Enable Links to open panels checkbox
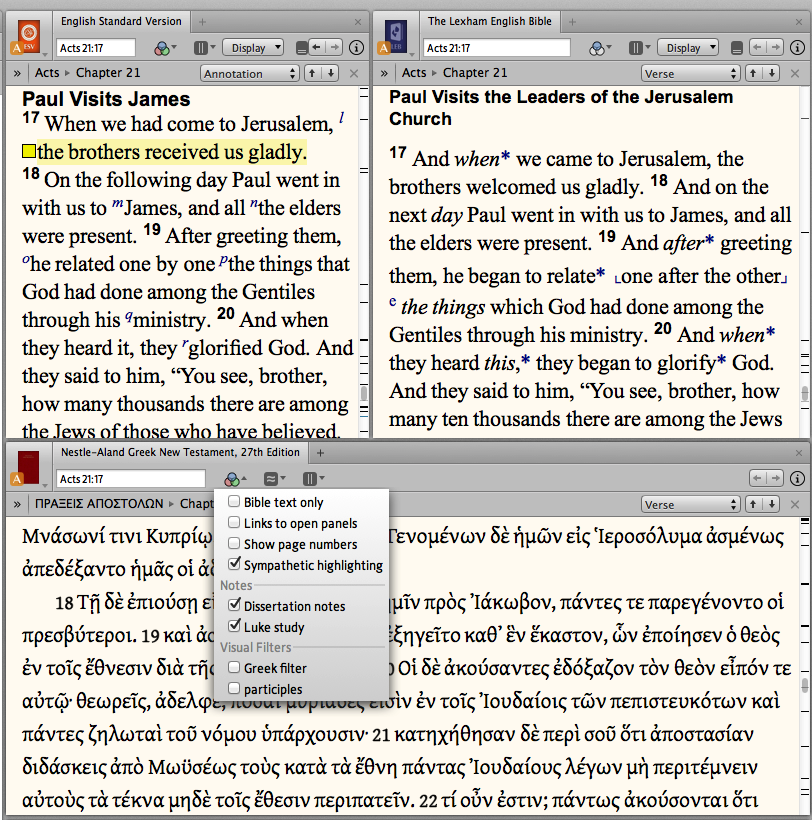This screenshot has height=820, width=812. 234,522
